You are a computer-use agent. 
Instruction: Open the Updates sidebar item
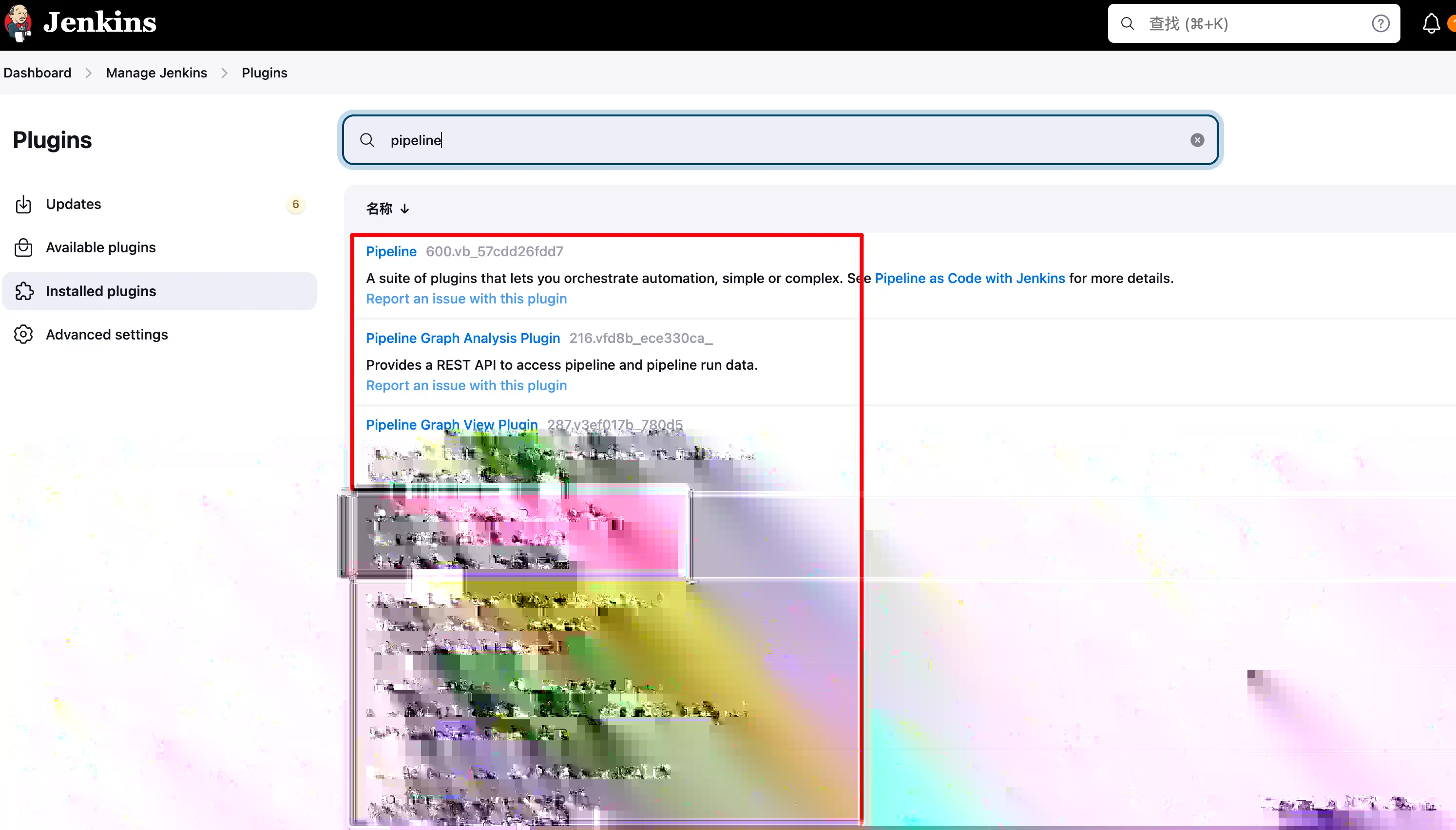[x=160, y=204]
